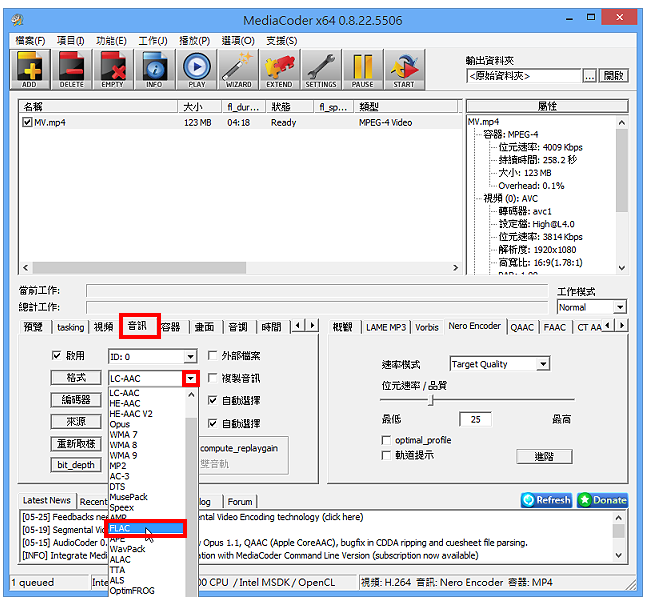654x604 pixels.
Task: Click the 重新取樣 button
Action: [x=76, y=443]
